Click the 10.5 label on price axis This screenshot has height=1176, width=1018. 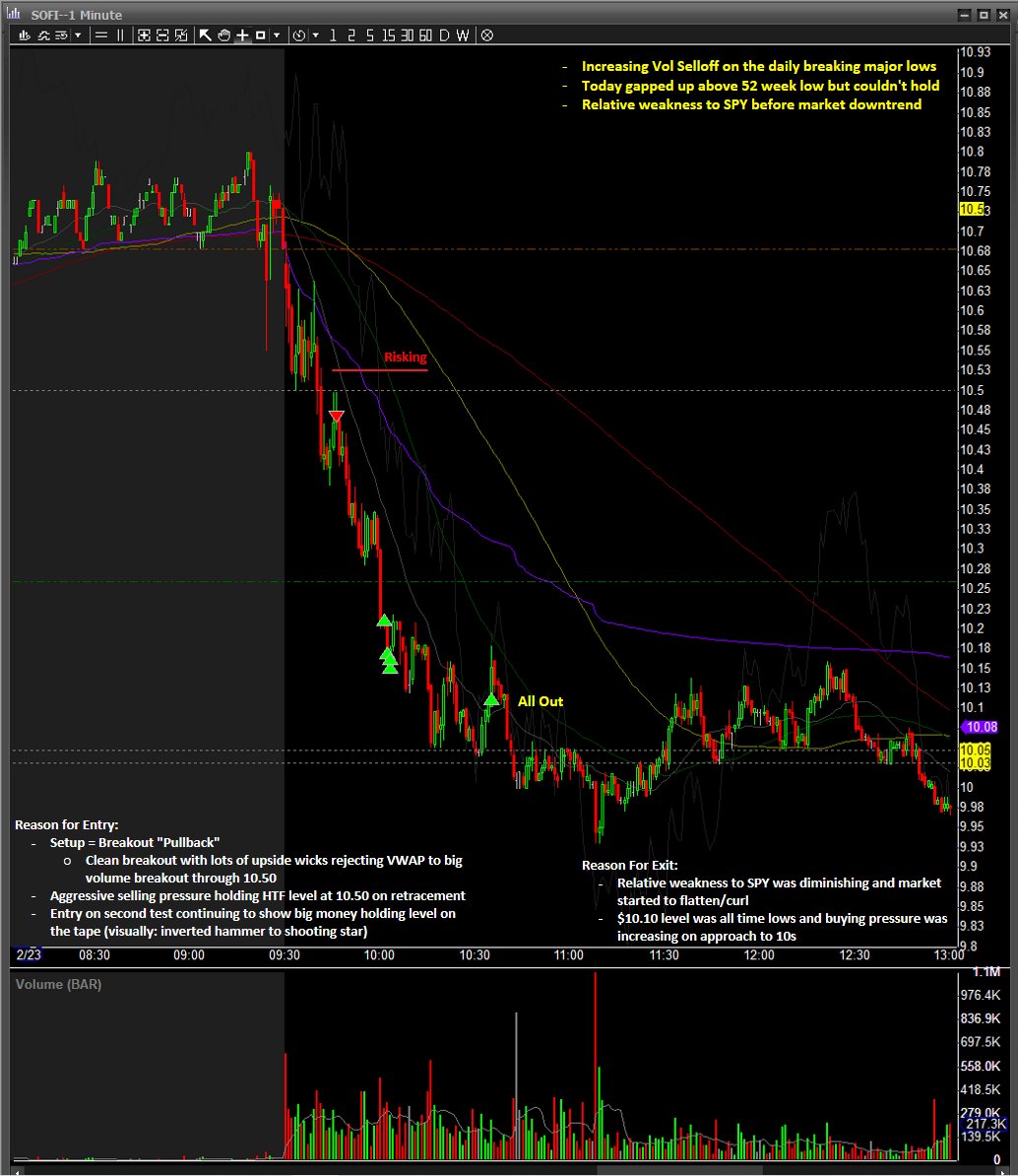(x=973, y=390)
